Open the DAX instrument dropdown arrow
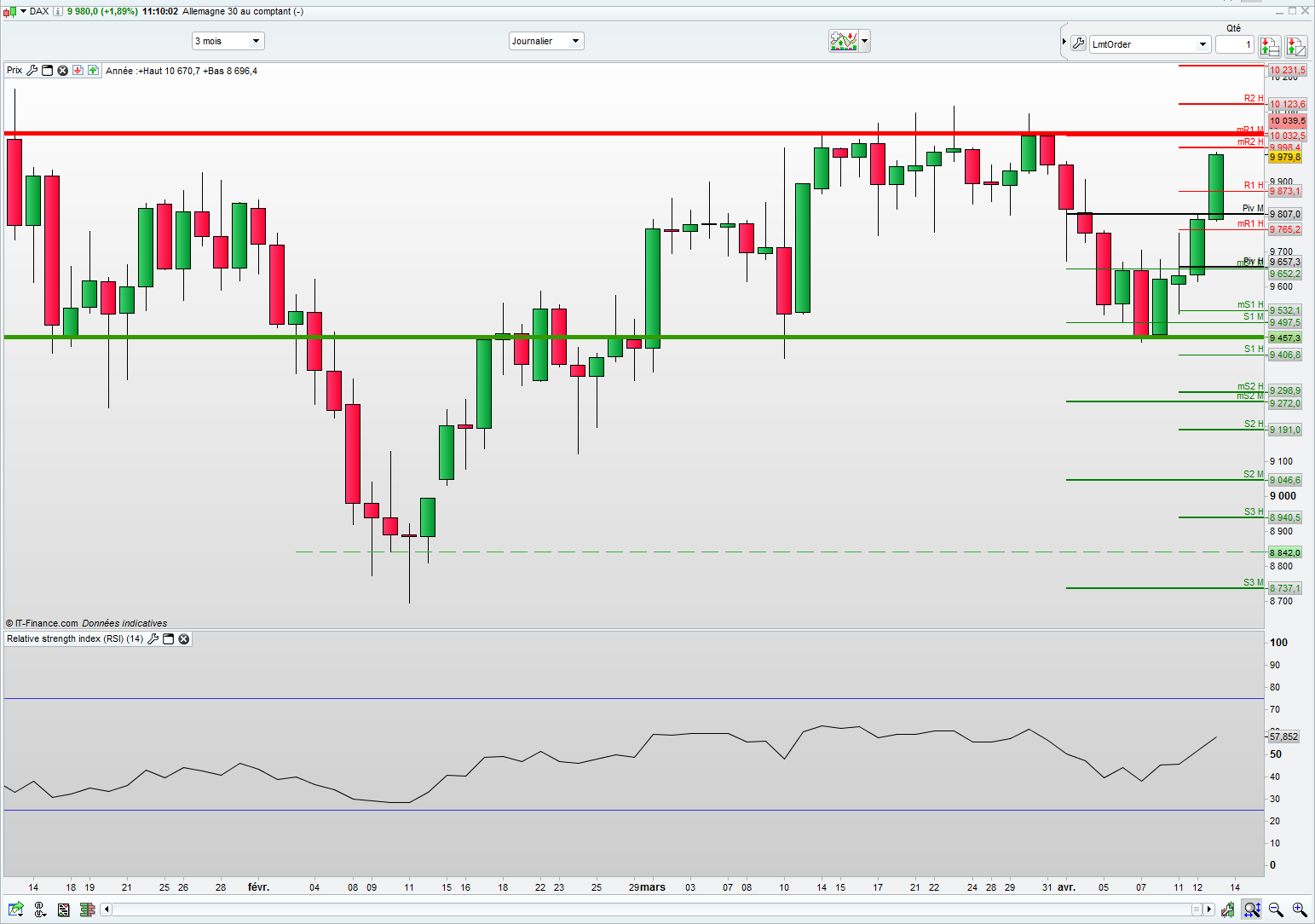1315x924 pixels. point(23,11)
